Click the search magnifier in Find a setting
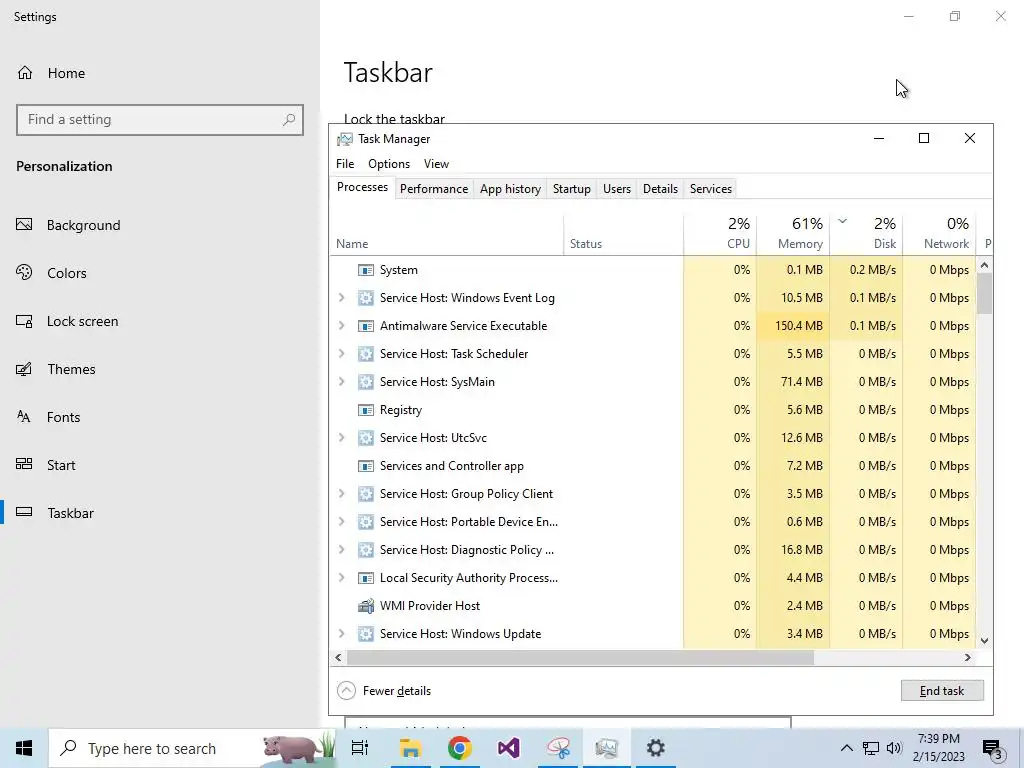The width and height of the screenshot is (1024, 768). pos(289,120)
